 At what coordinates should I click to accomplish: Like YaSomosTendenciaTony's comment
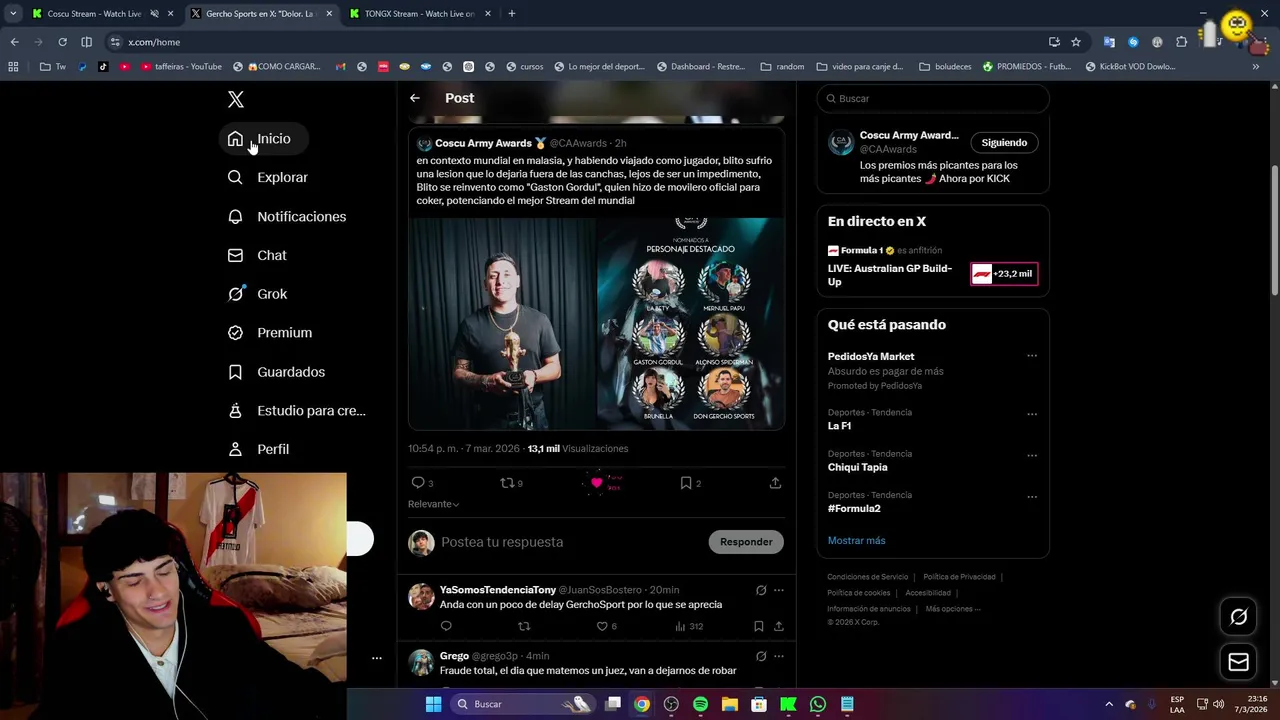pos(602,626)
